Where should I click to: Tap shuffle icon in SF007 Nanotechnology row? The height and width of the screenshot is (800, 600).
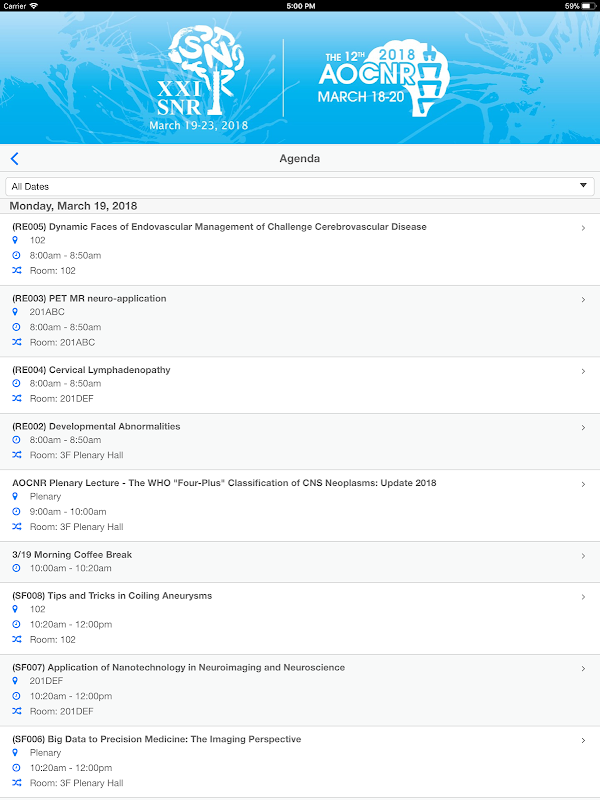(x=17, y=711)
